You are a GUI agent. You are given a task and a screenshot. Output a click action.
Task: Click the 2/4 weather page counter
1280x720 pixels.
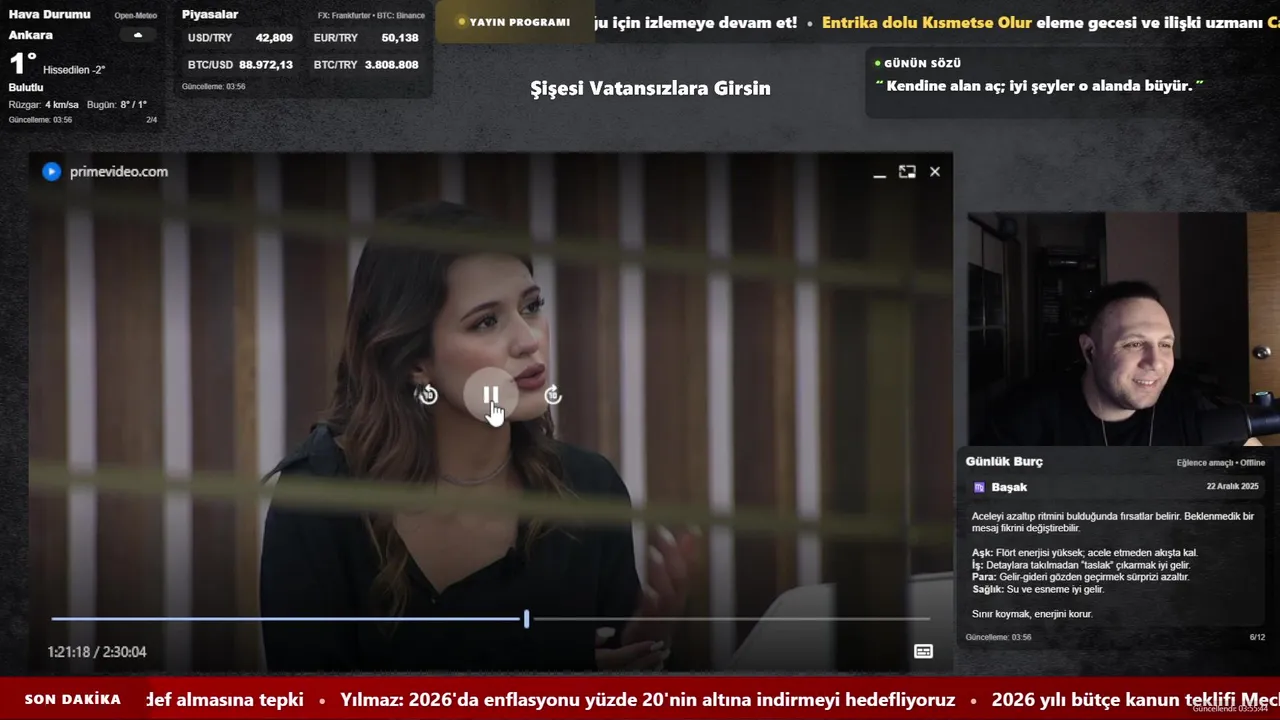(x=152, y=120)
